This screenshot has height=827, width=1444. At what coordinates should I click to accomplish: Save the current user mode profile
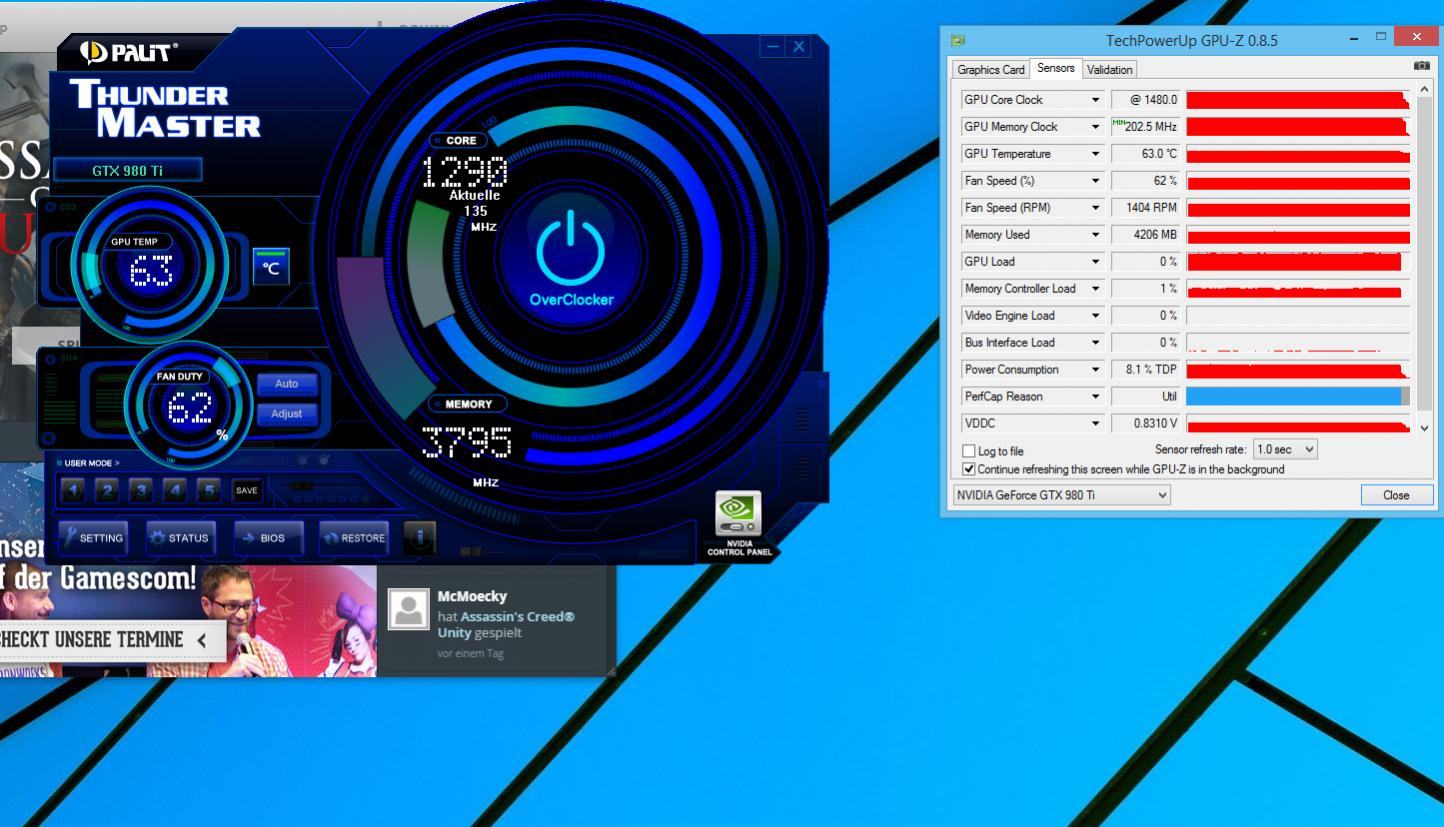point(247,490)
